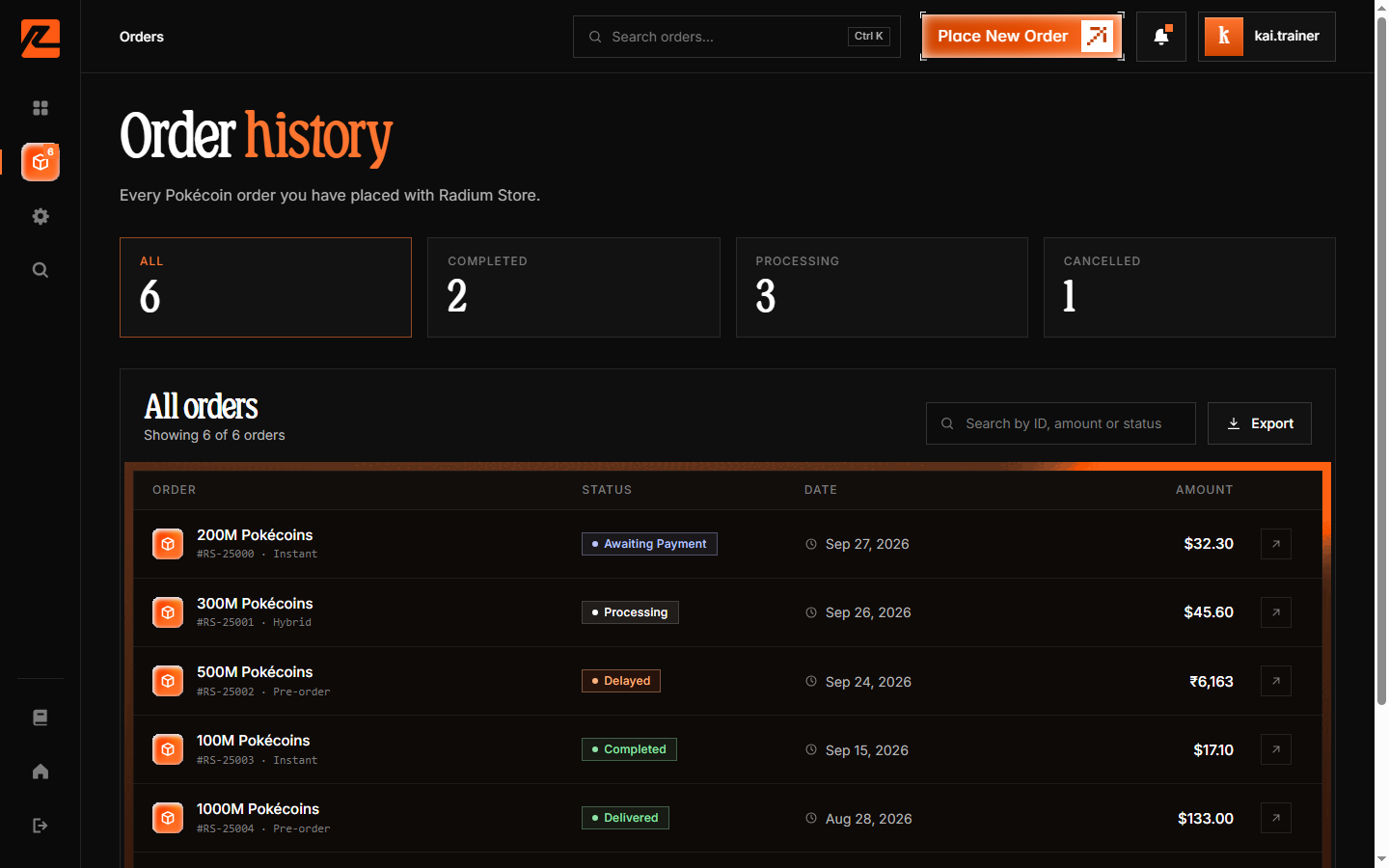Click the arrow icon on Place New Order
1389x868 pixels.
click(x=1097, y=37)
